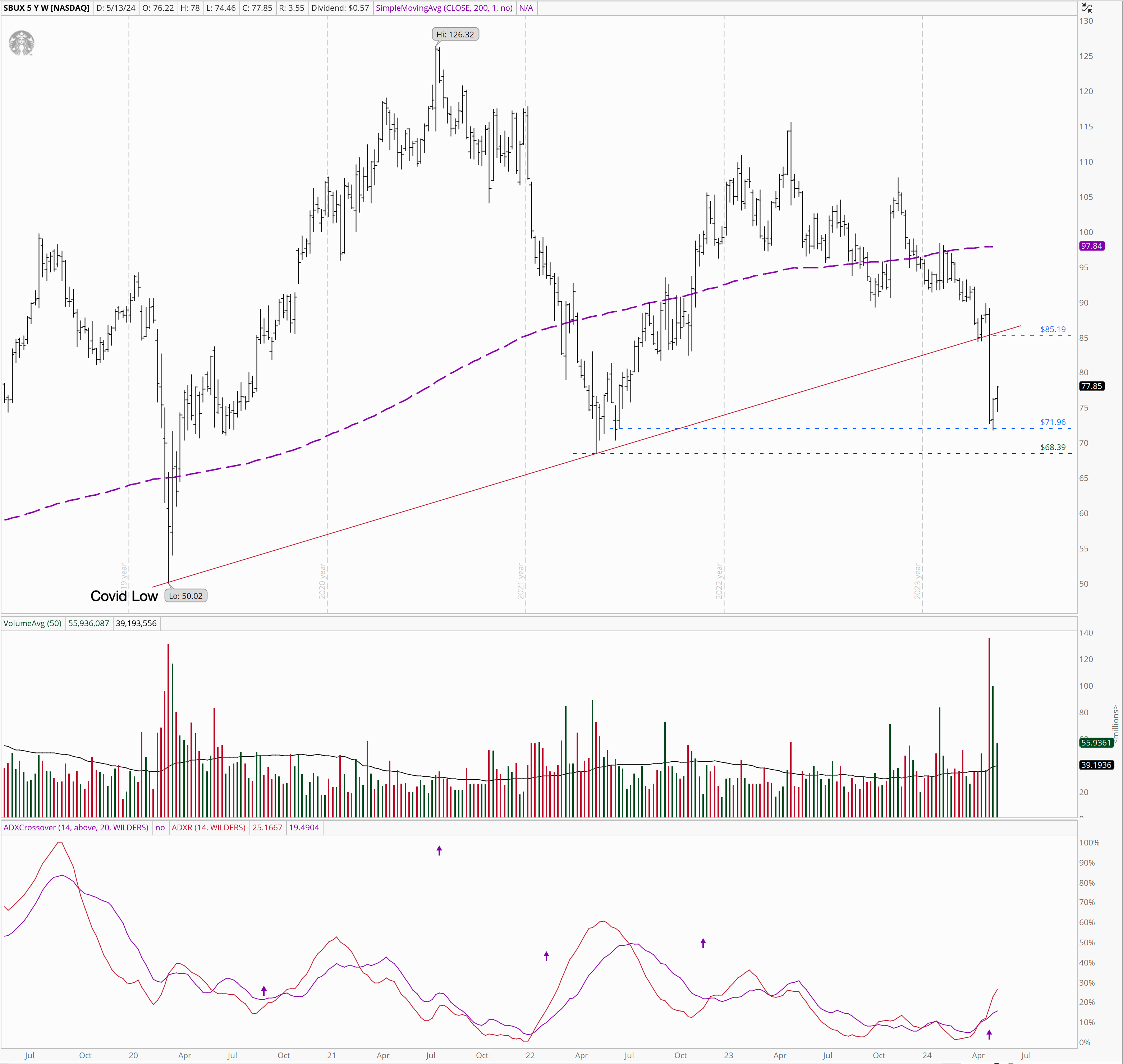
Task: Click the 100% label on ADX axis
Action: 1089,842
